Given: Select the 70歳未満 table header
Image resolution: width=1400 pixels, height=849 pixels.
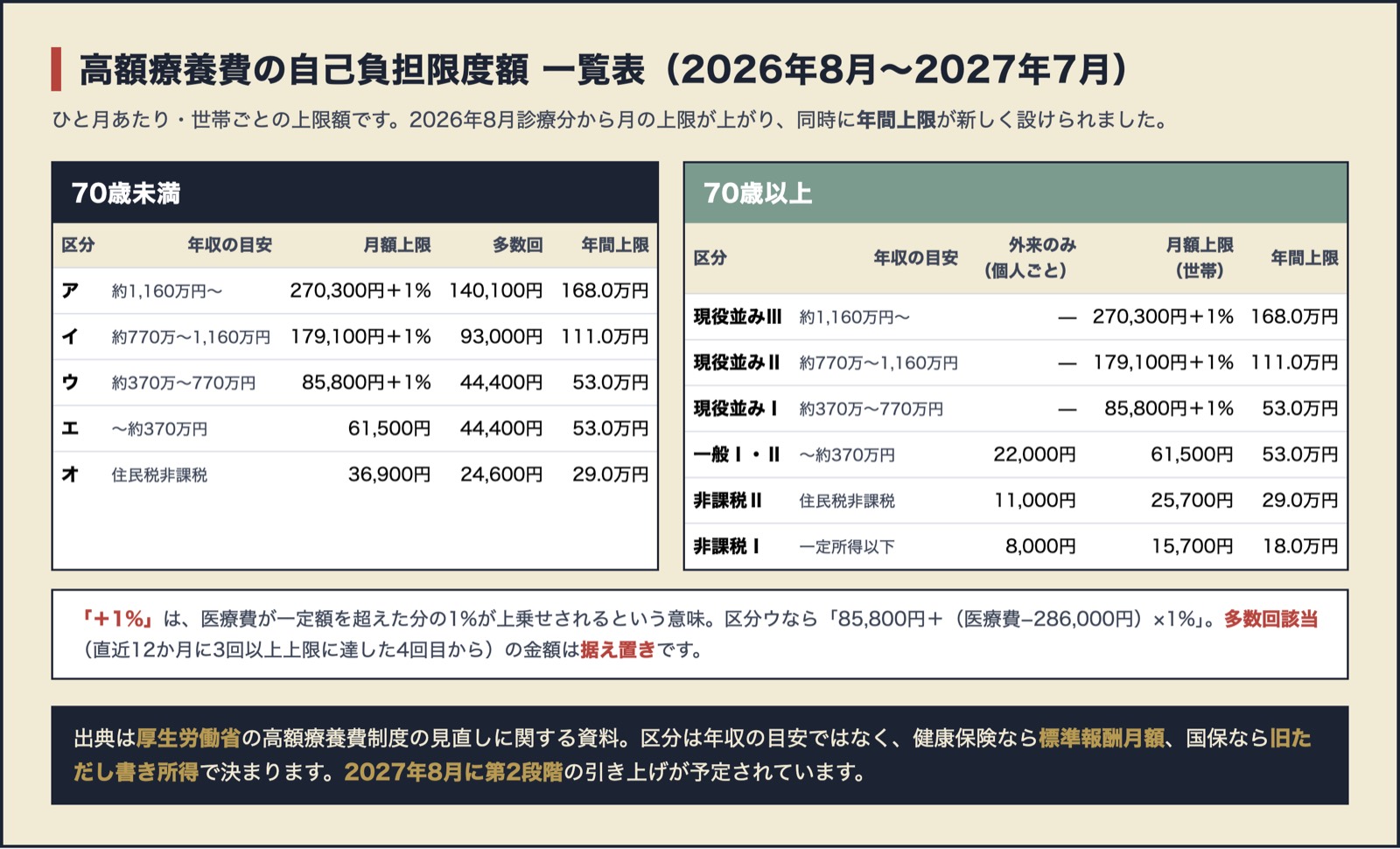Looking at the screenshot, I should pos(355,193).
